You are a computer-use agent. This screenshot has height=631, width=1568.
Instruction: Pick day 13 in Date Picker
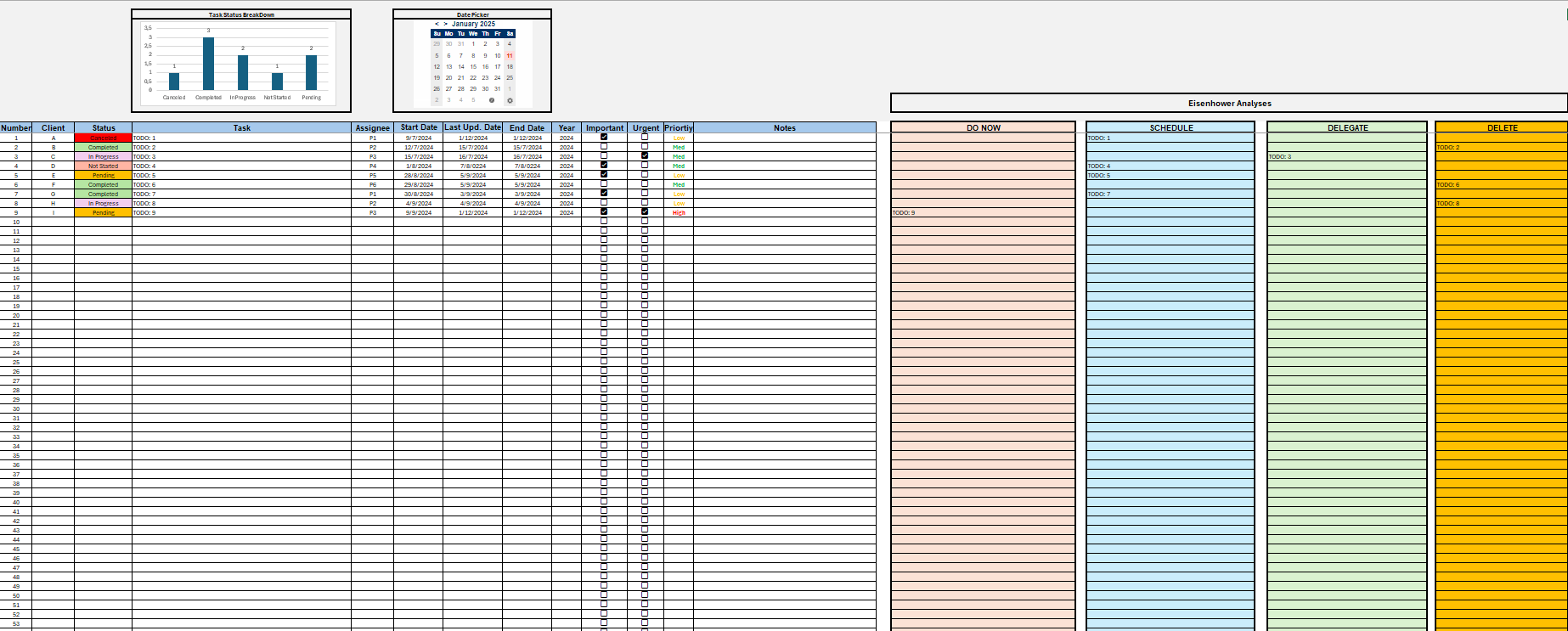click(x=449, y=67)
